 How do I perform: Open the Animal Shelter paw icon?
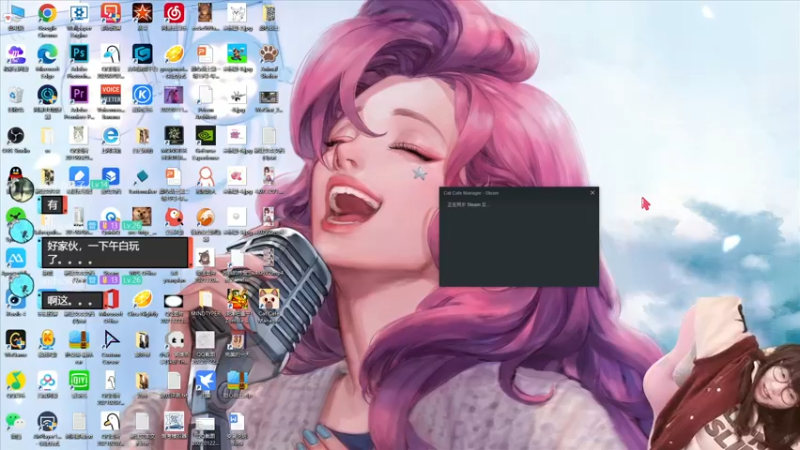coord(268,54)
